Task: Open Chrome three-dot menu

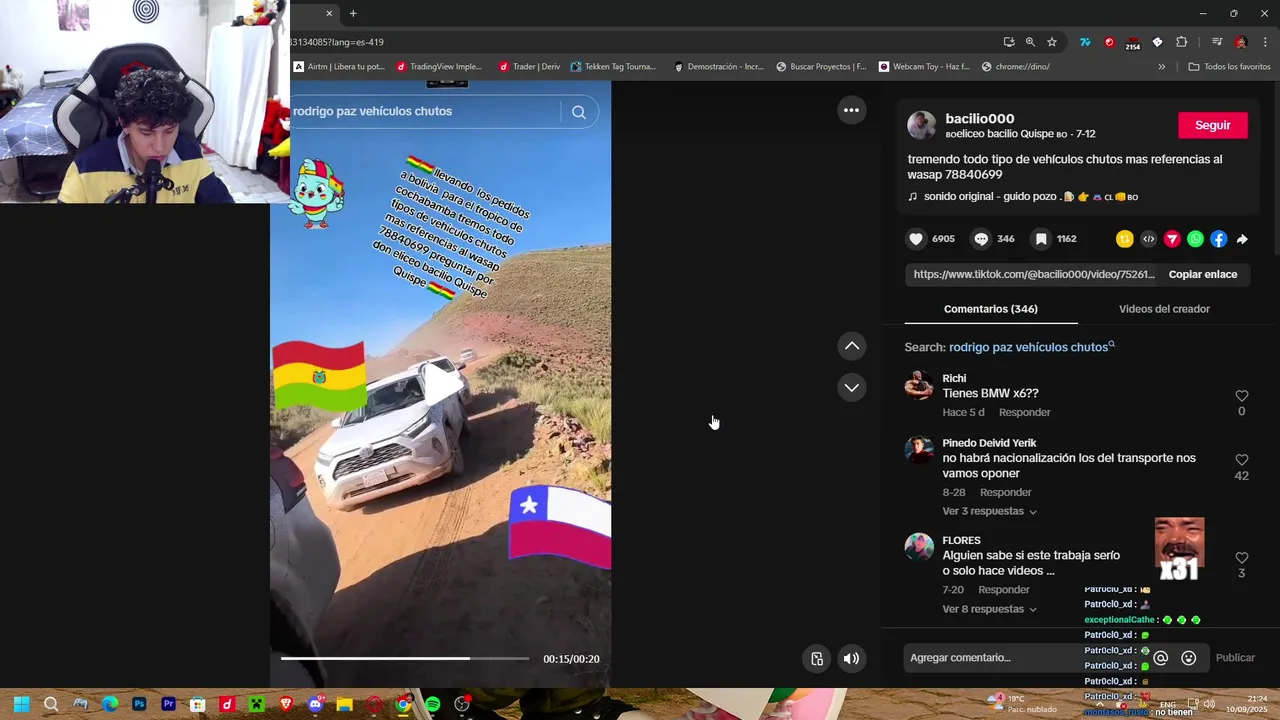Action: 1264,42
